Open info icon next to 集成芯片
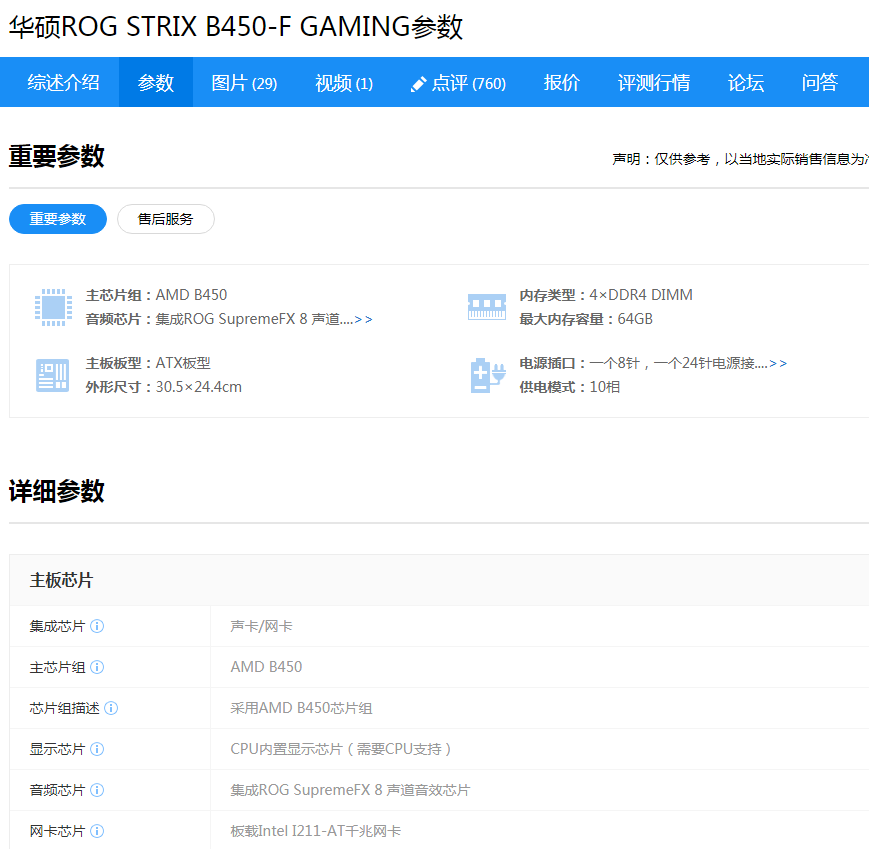This screenshot has width=869, height=849. point(97,626)
